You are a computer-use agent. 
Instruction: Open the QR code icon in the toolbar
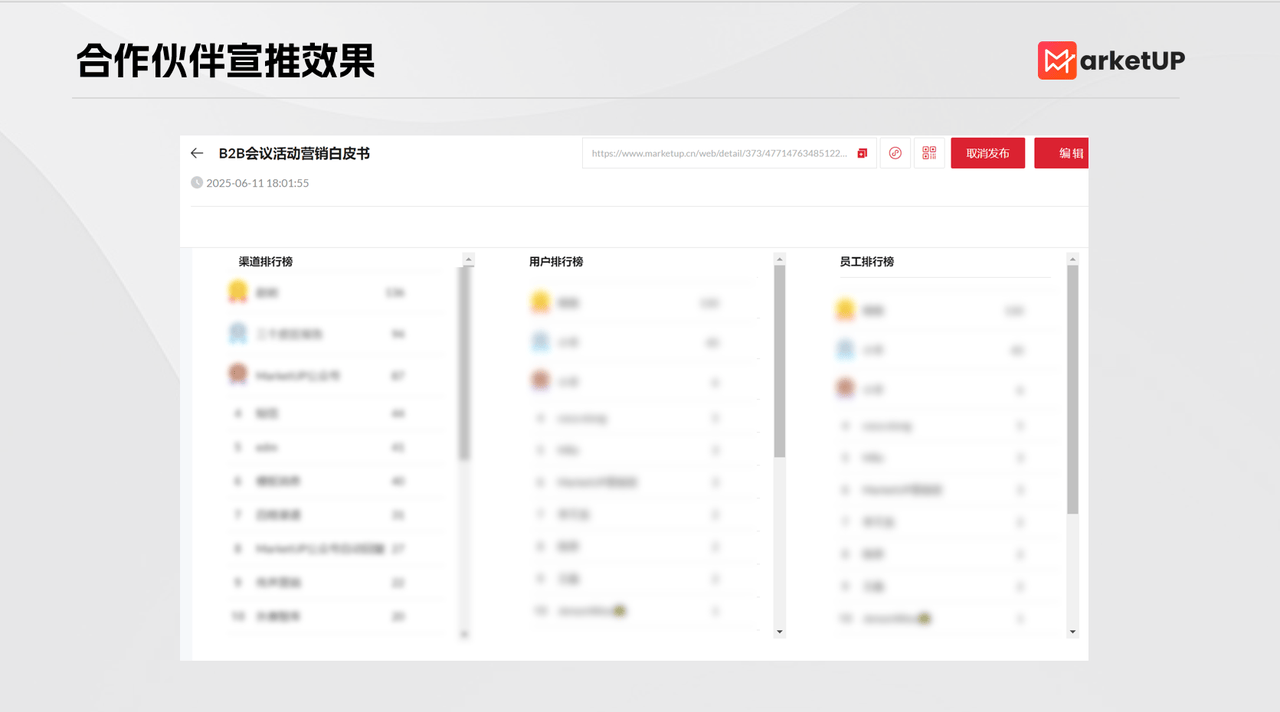[928, 153]
